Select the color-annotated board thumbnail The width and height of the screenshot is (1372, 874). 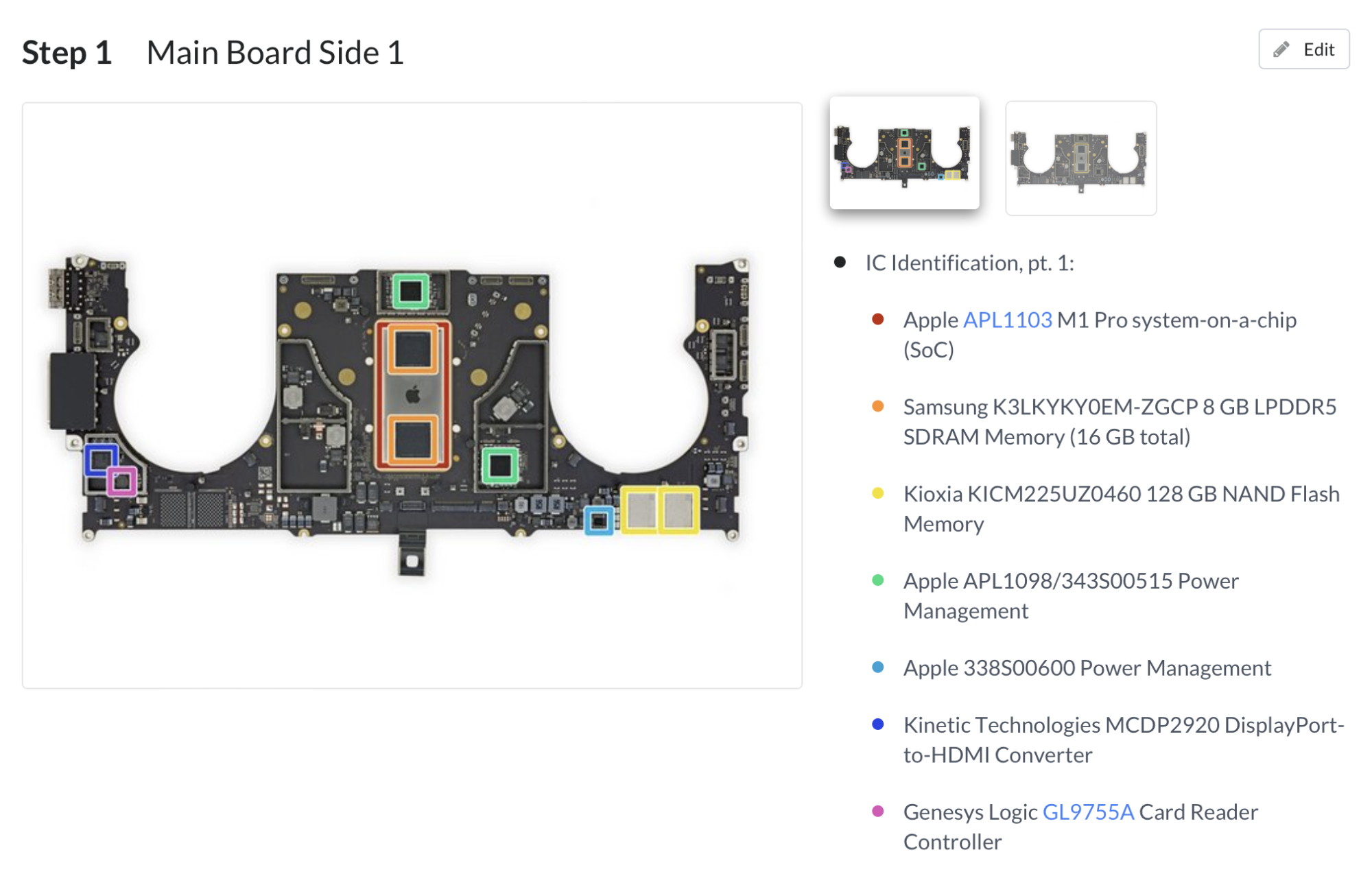904,153
